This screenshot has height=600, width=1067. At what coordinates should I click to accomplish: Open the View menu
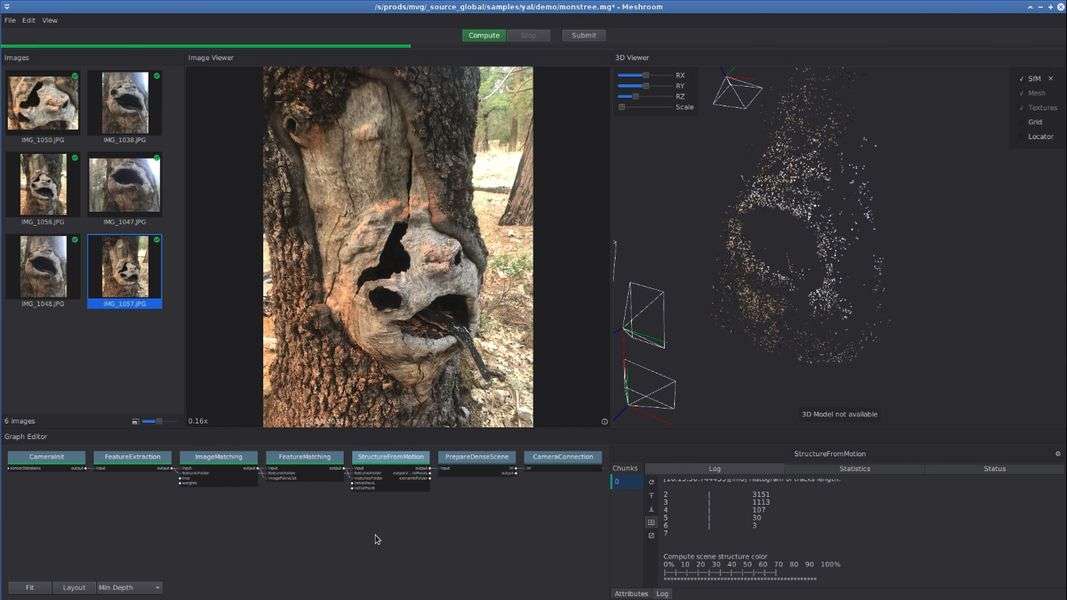click(49, 20)
